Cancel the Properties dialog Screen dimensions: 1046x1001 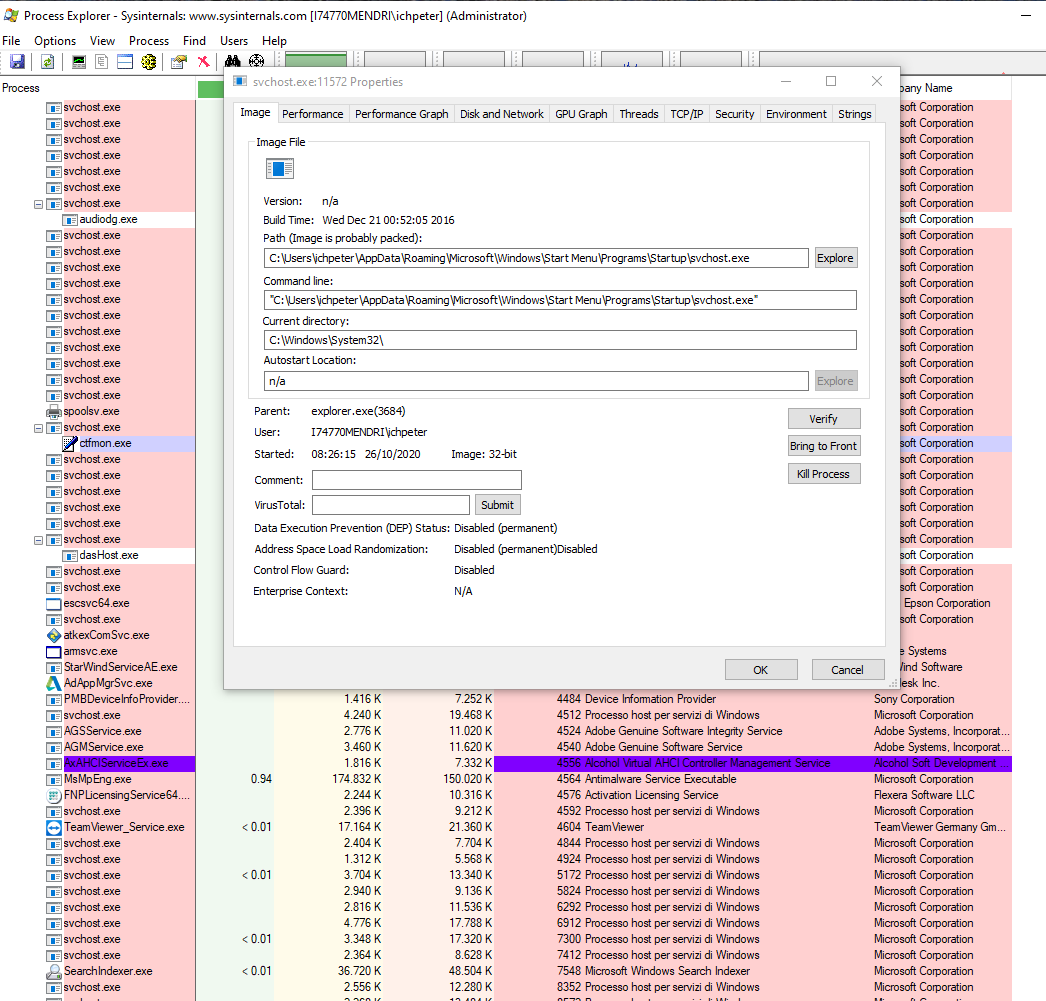(848, 670)
